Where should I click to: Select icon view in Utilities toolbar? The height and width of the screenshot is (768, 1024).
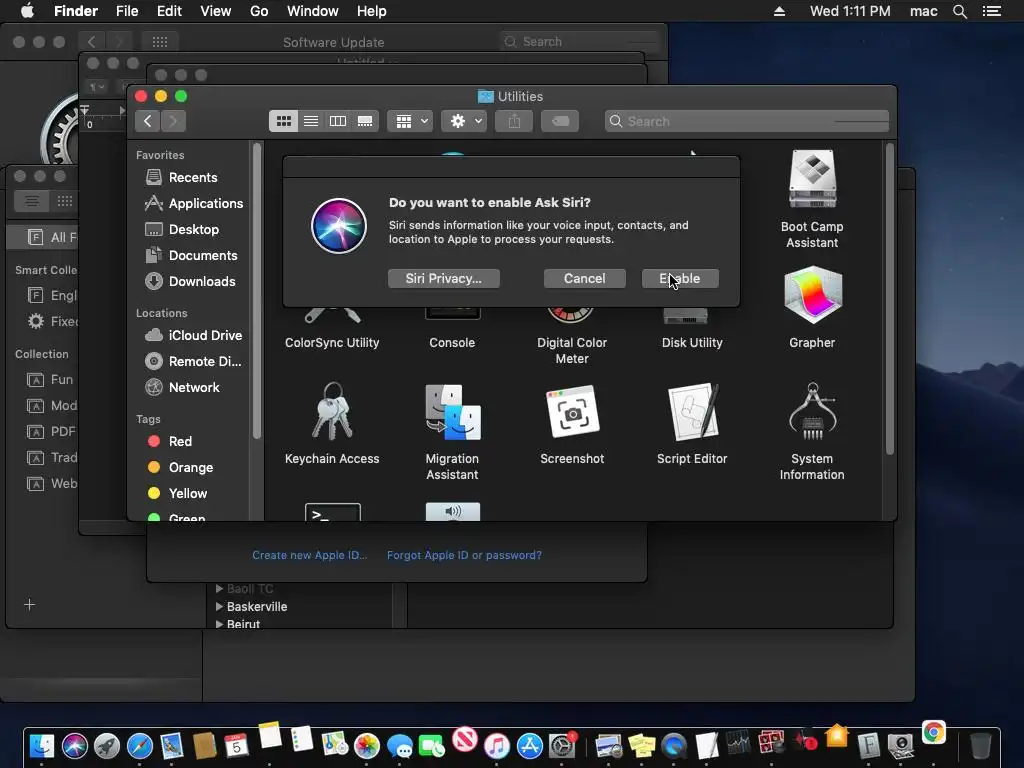(283, 121)
